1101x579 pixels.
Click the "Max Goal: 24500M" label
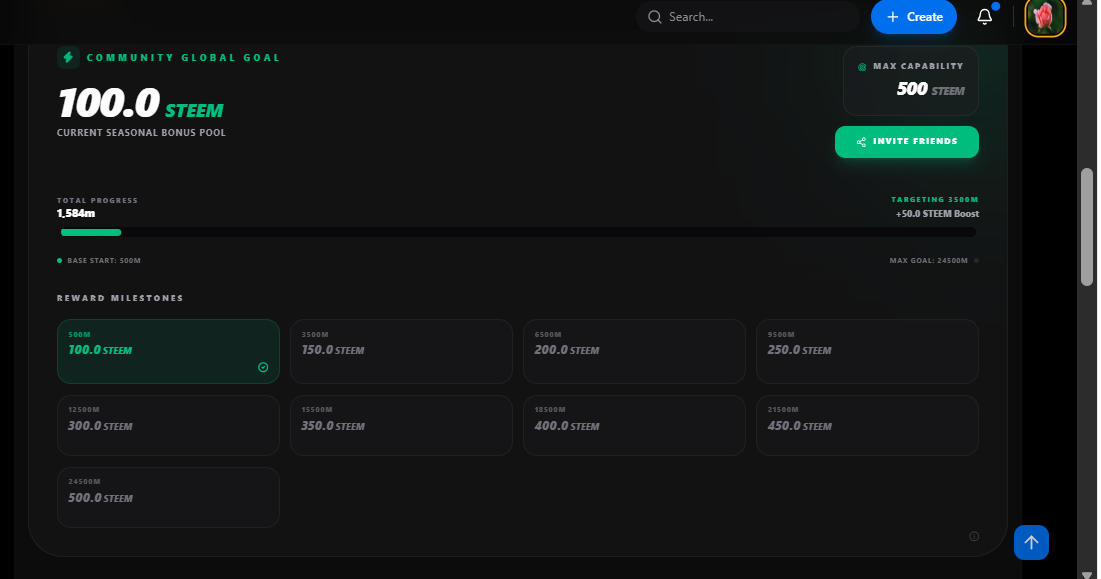(x=928, y=260)
